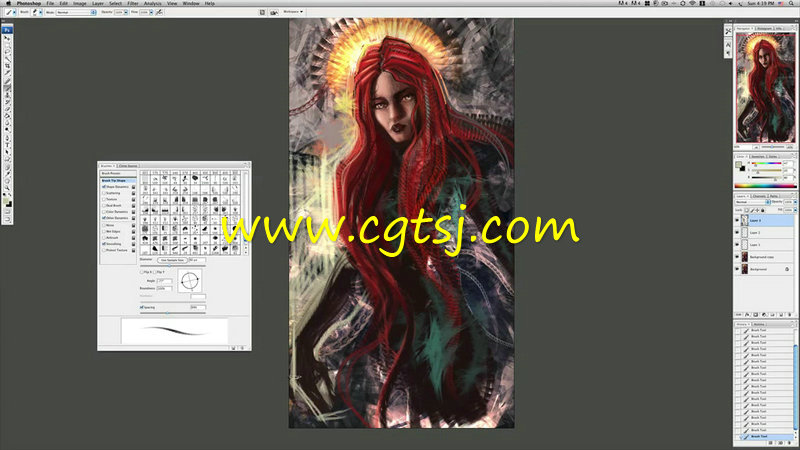Toggle the Shape Dynamics checkbox
The width and height of the screenshot is (800, 450).
pos(104,187)
